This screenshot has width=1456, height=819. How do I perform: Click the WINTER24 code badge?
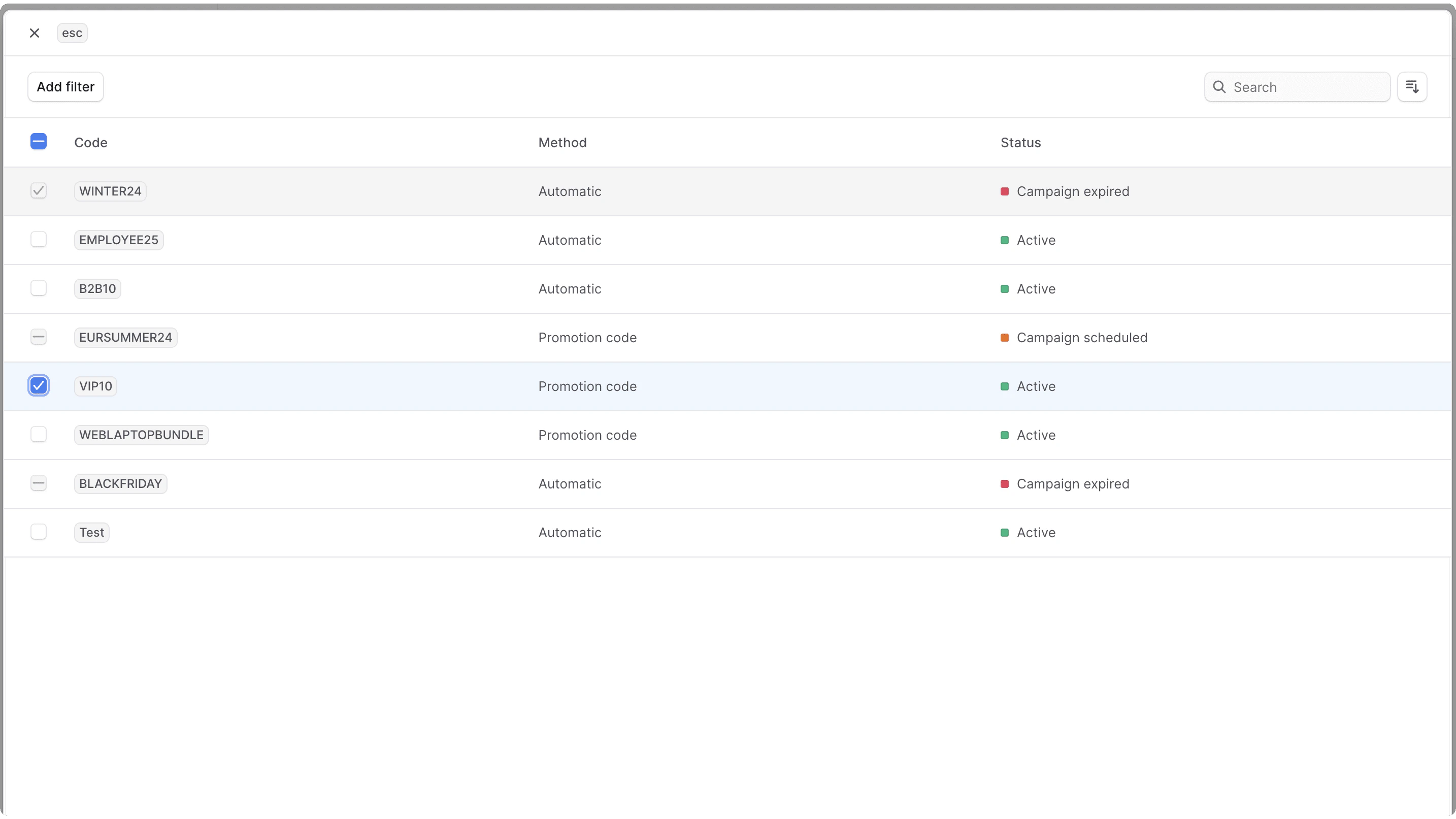click(110, 191)
